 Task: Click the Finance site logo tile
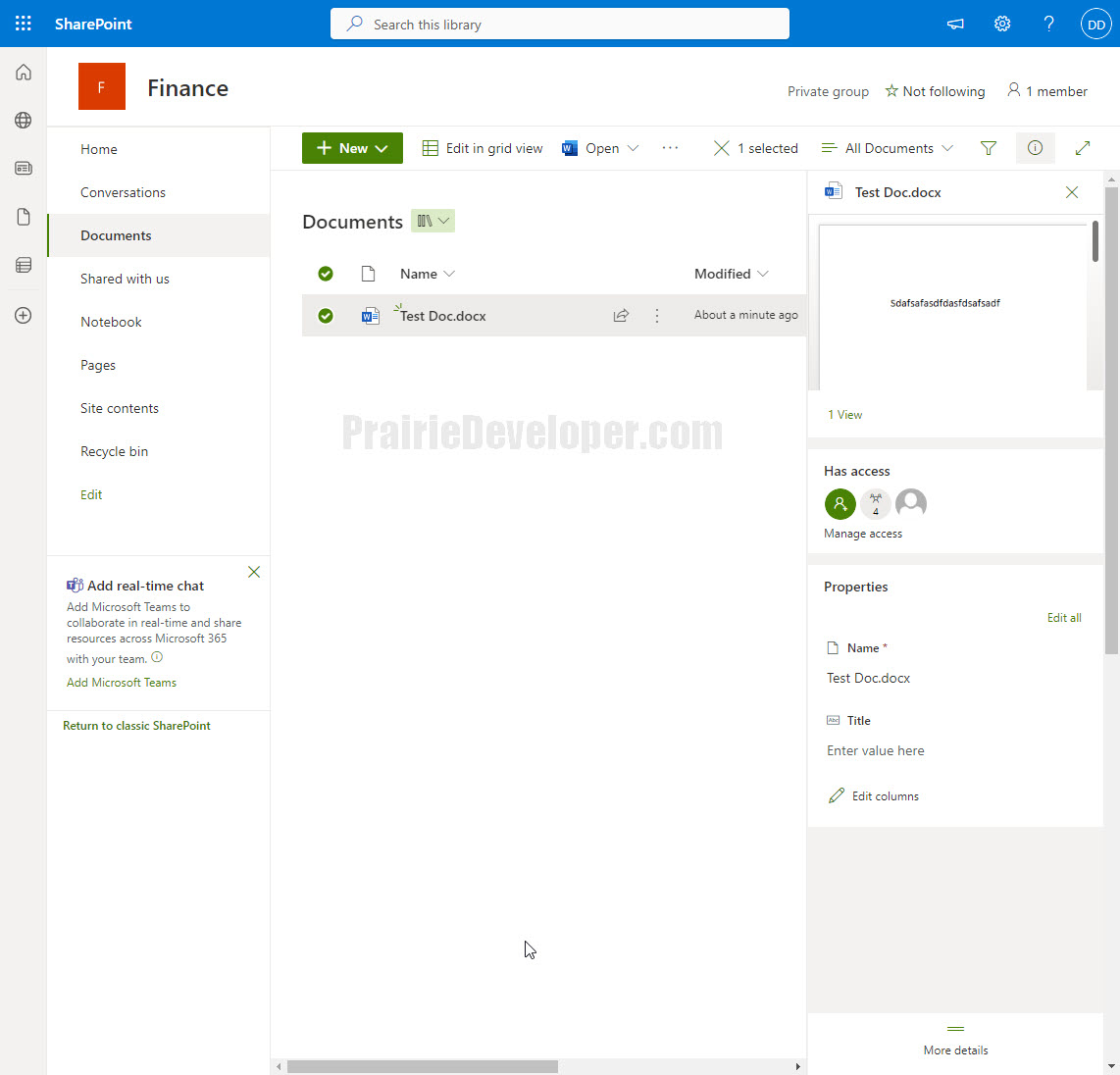[101, 86]
